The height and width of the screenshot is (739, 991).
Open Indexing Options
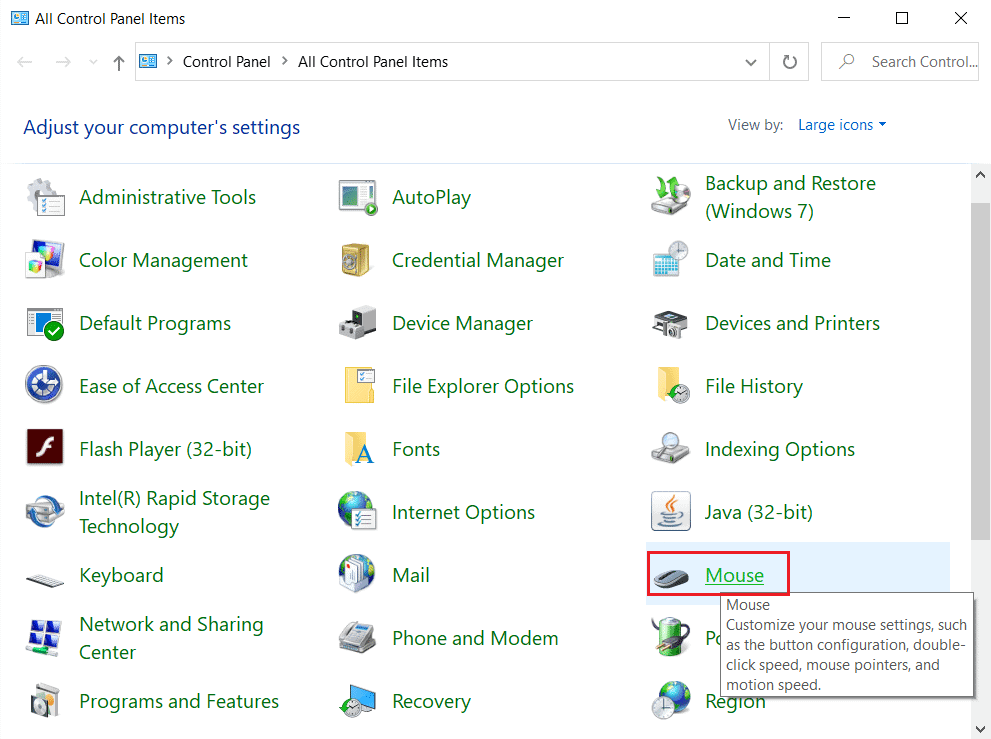point(780,449)
